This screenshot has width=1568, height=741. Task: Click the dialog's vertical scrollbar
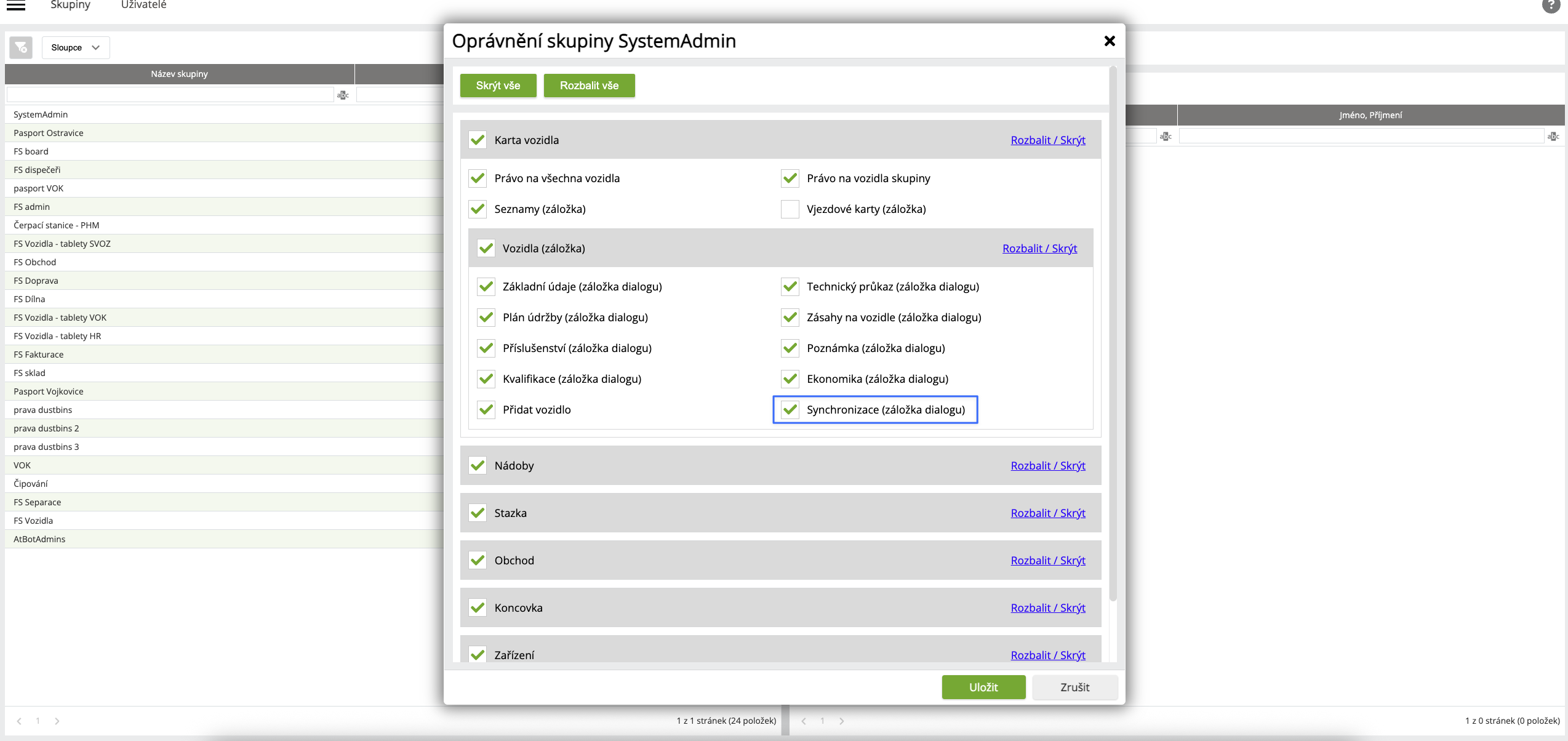click(1113, 332)
